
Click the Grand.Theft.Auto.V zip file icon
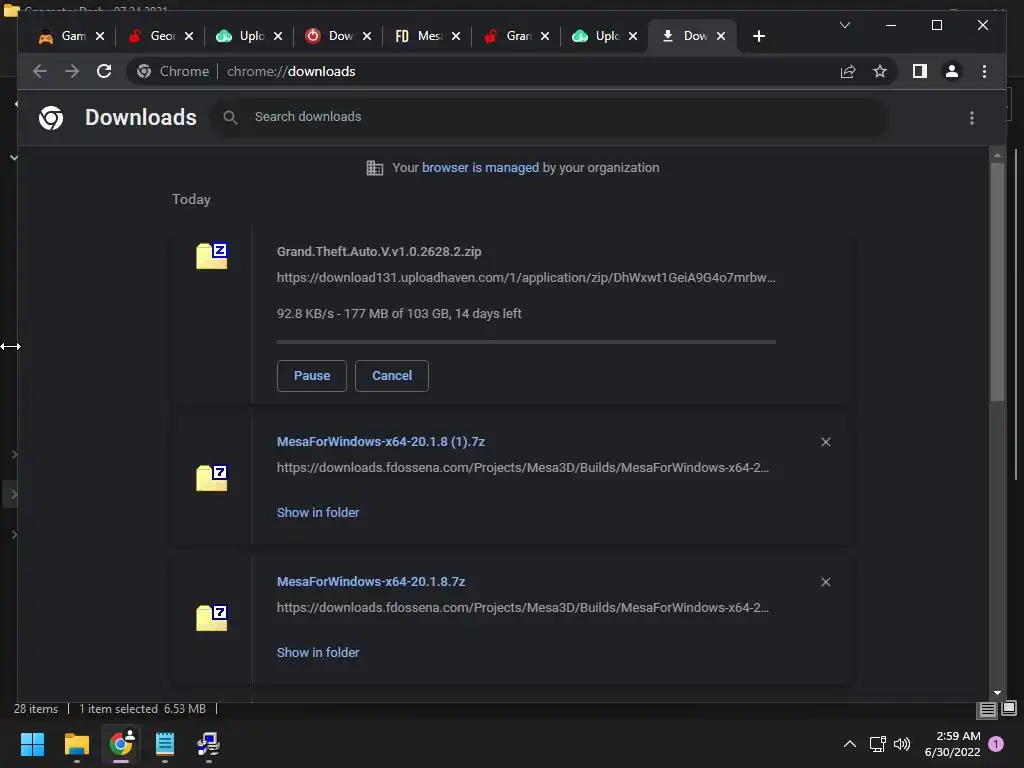click(212, 255)
